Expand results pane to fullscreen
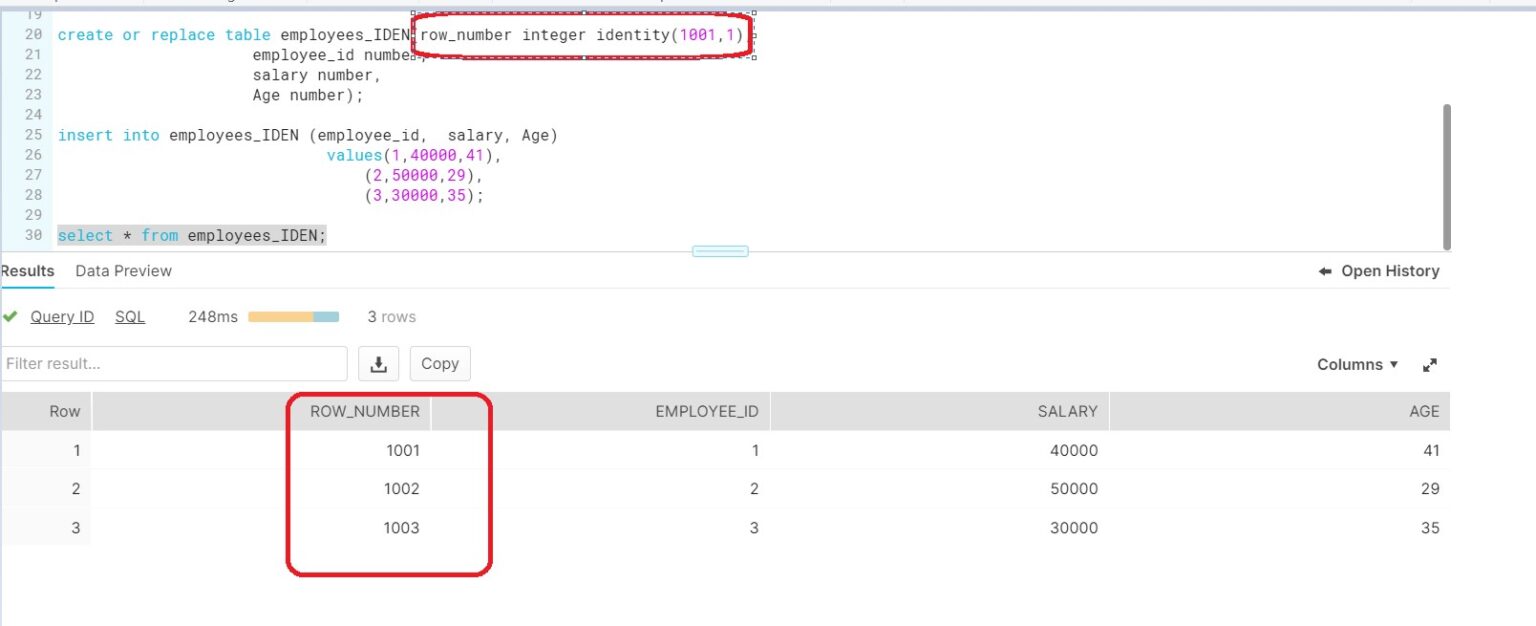The width and height of the screenshot is (1536, 626). pyautogui.click(x=1429, y=365)
